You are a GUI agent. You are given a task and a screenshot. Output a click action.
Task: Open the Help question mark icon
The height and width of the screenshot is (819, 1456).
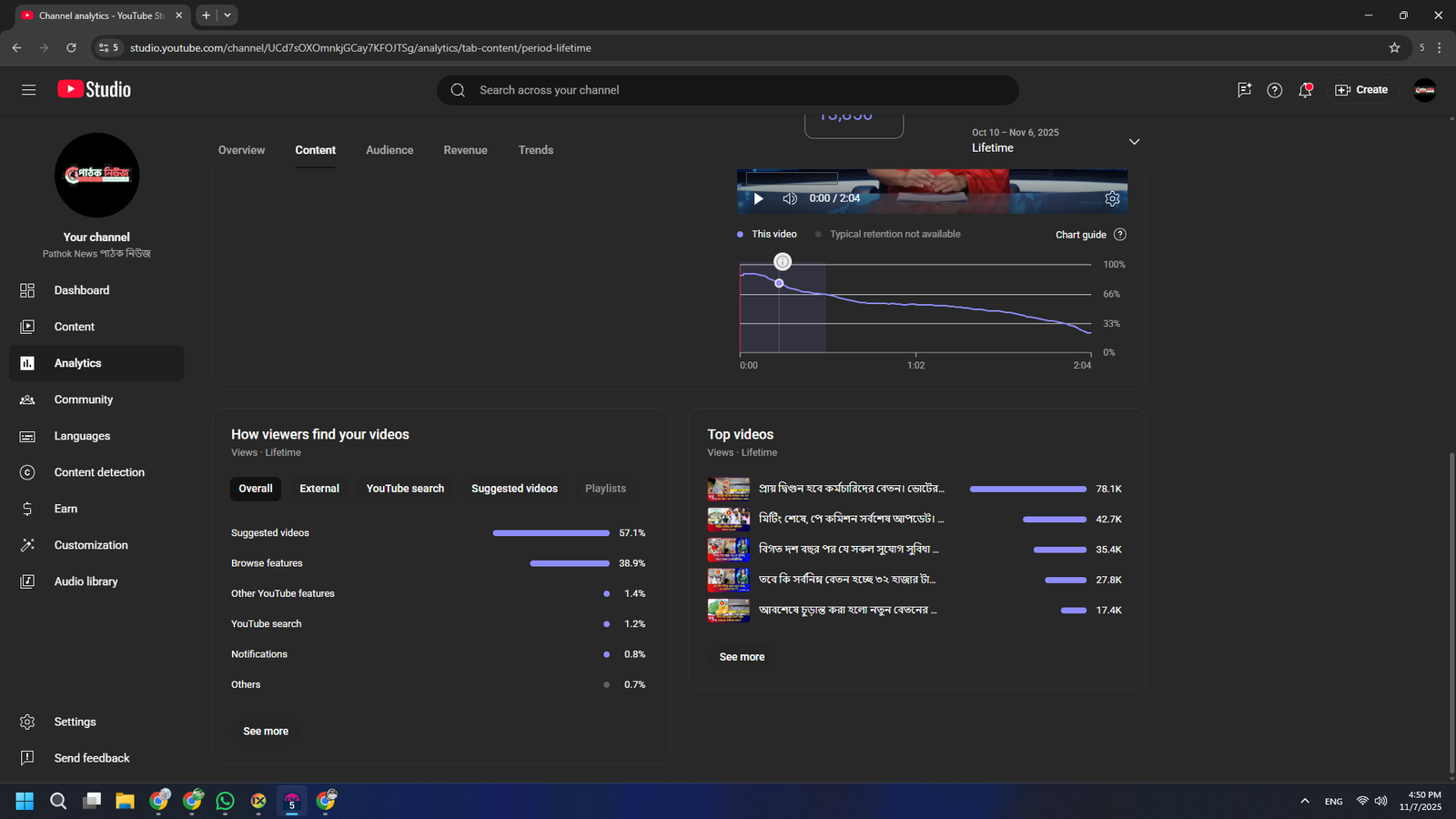1275,90
